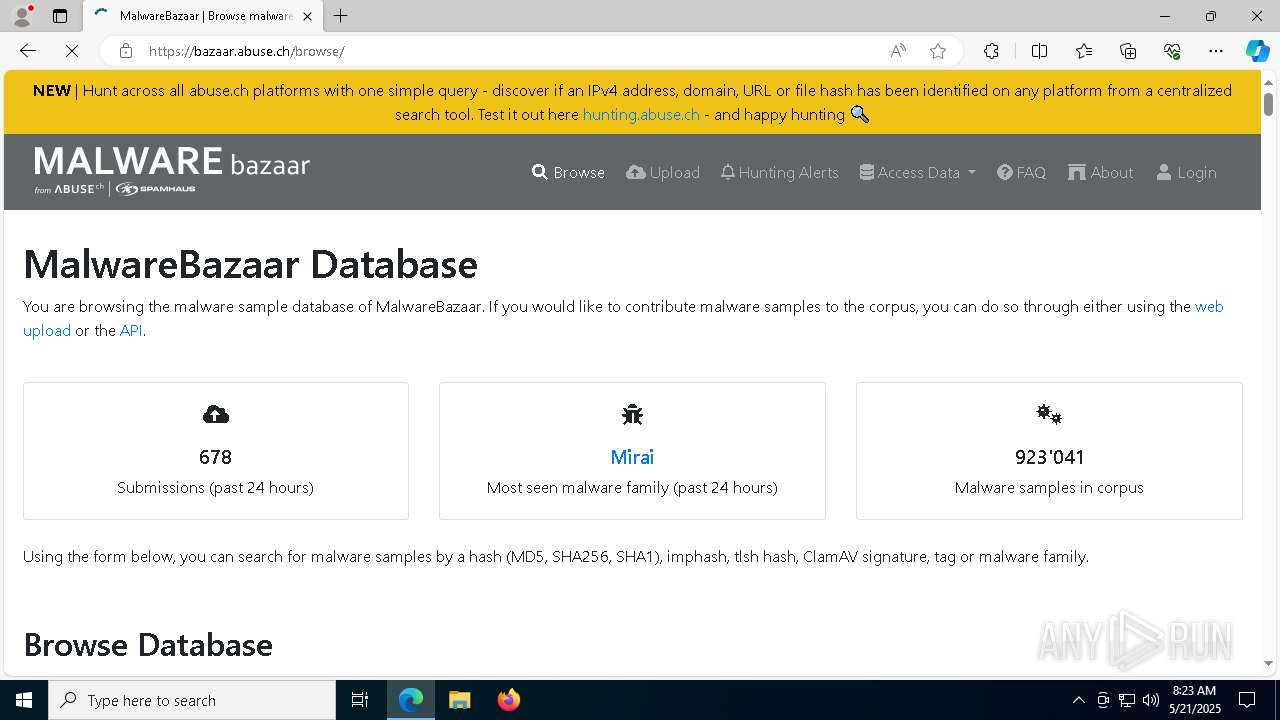1280x720 pixels.
Task: Open the Browse nav item
Action: coord(568,172)
